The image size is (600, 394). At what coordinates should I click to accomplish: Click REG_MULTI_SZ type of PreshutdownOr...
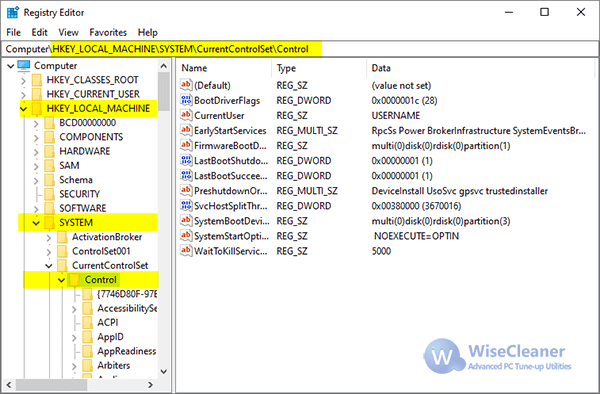pos(307,191)
